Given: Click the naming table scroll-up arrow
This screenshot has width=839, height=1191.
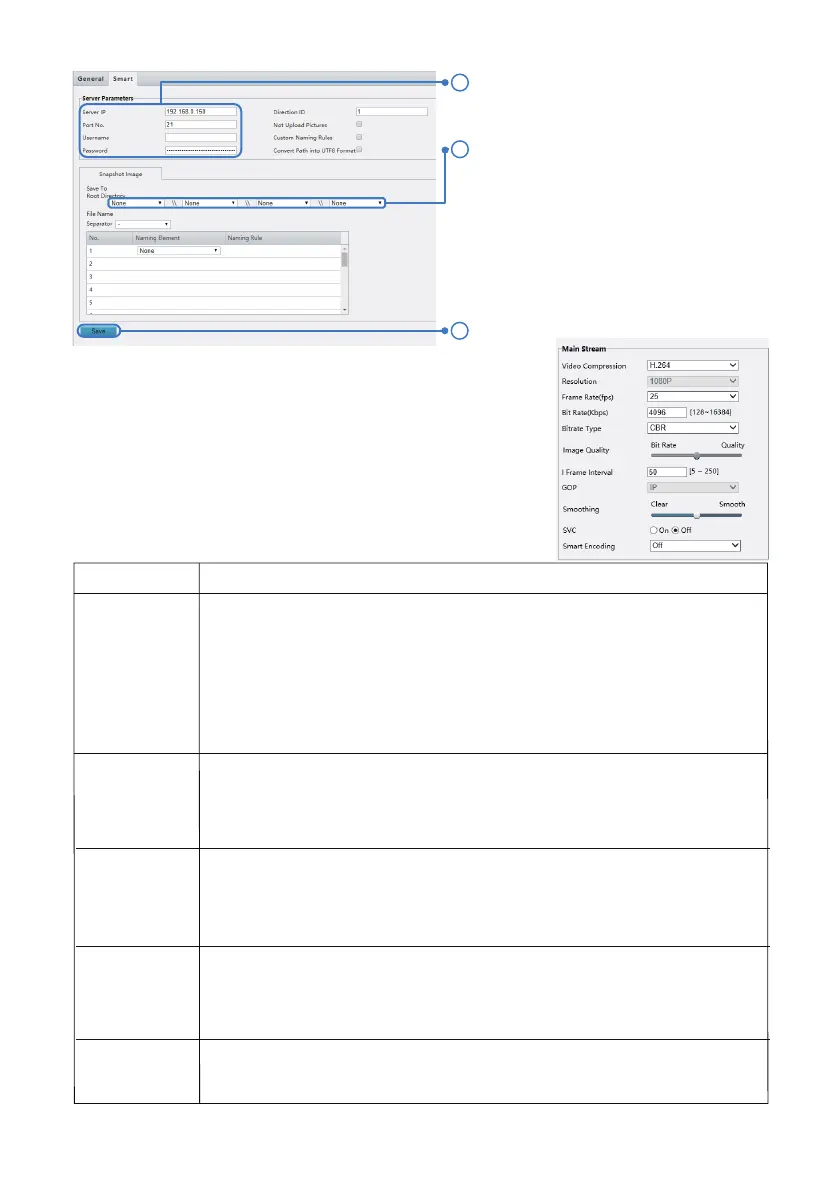Looking at the screenshot, I should pyautogui.click(x=345, y=248).
